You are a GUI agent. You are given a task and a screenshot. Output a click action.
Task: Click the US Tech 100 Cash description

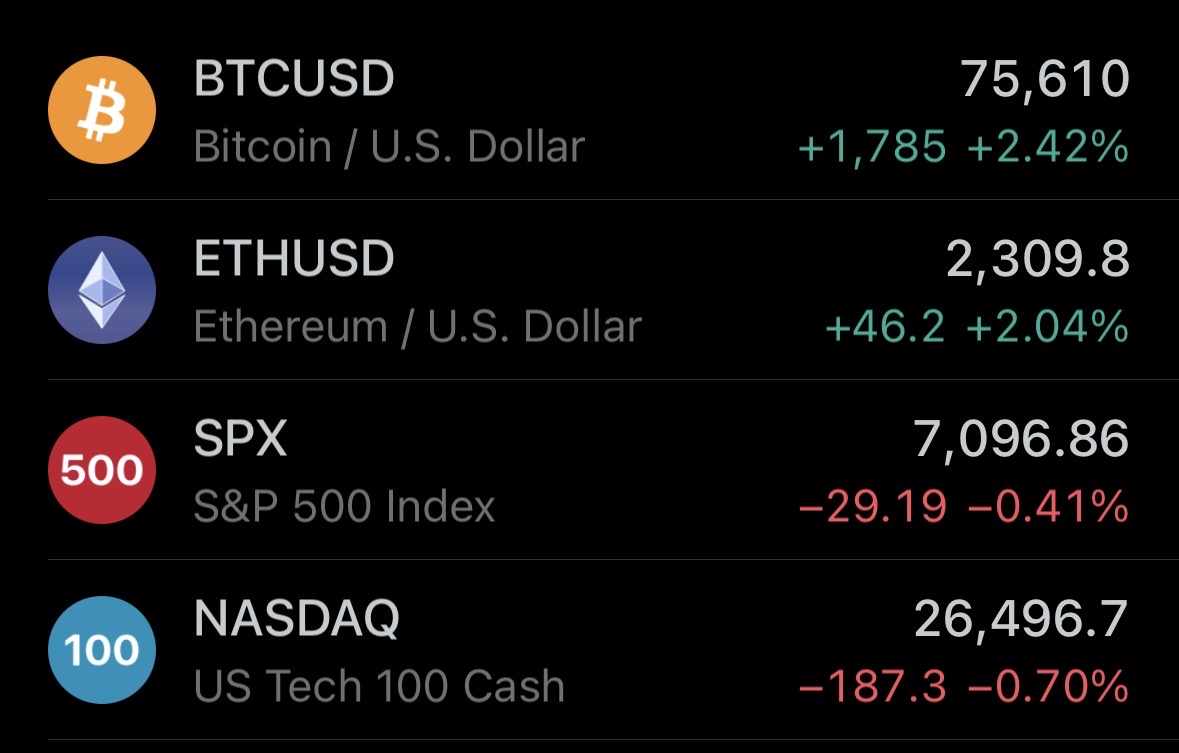(x=379, y=687)
